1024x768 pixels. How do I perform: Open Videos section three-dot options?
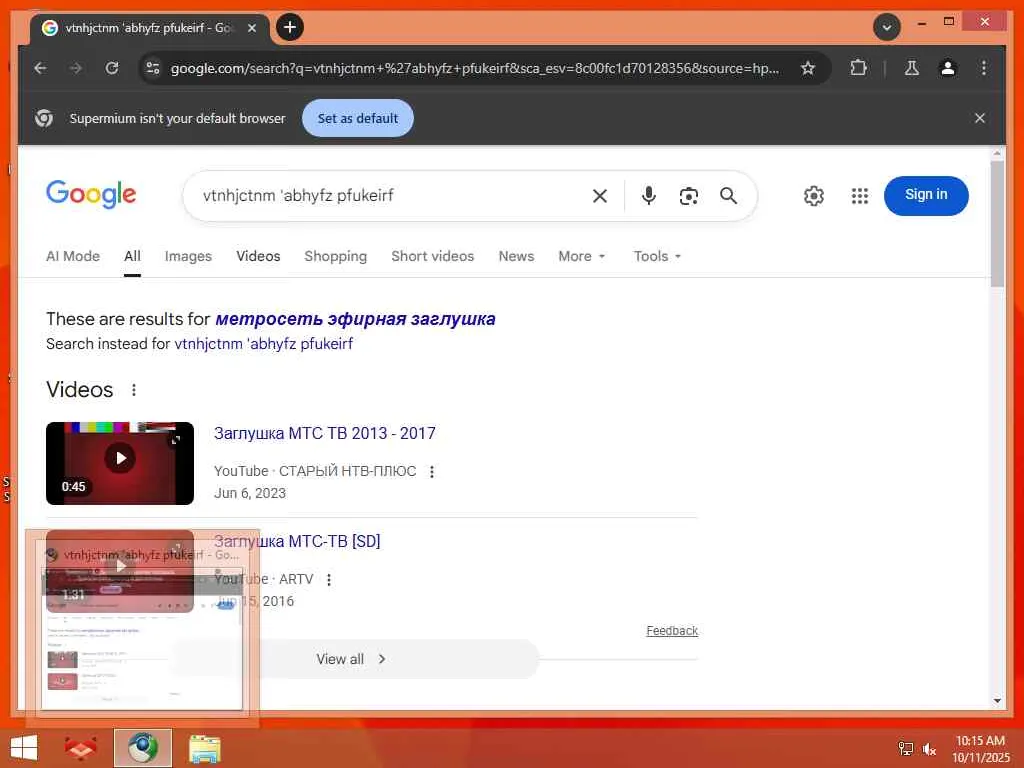(x=134, y=390)
